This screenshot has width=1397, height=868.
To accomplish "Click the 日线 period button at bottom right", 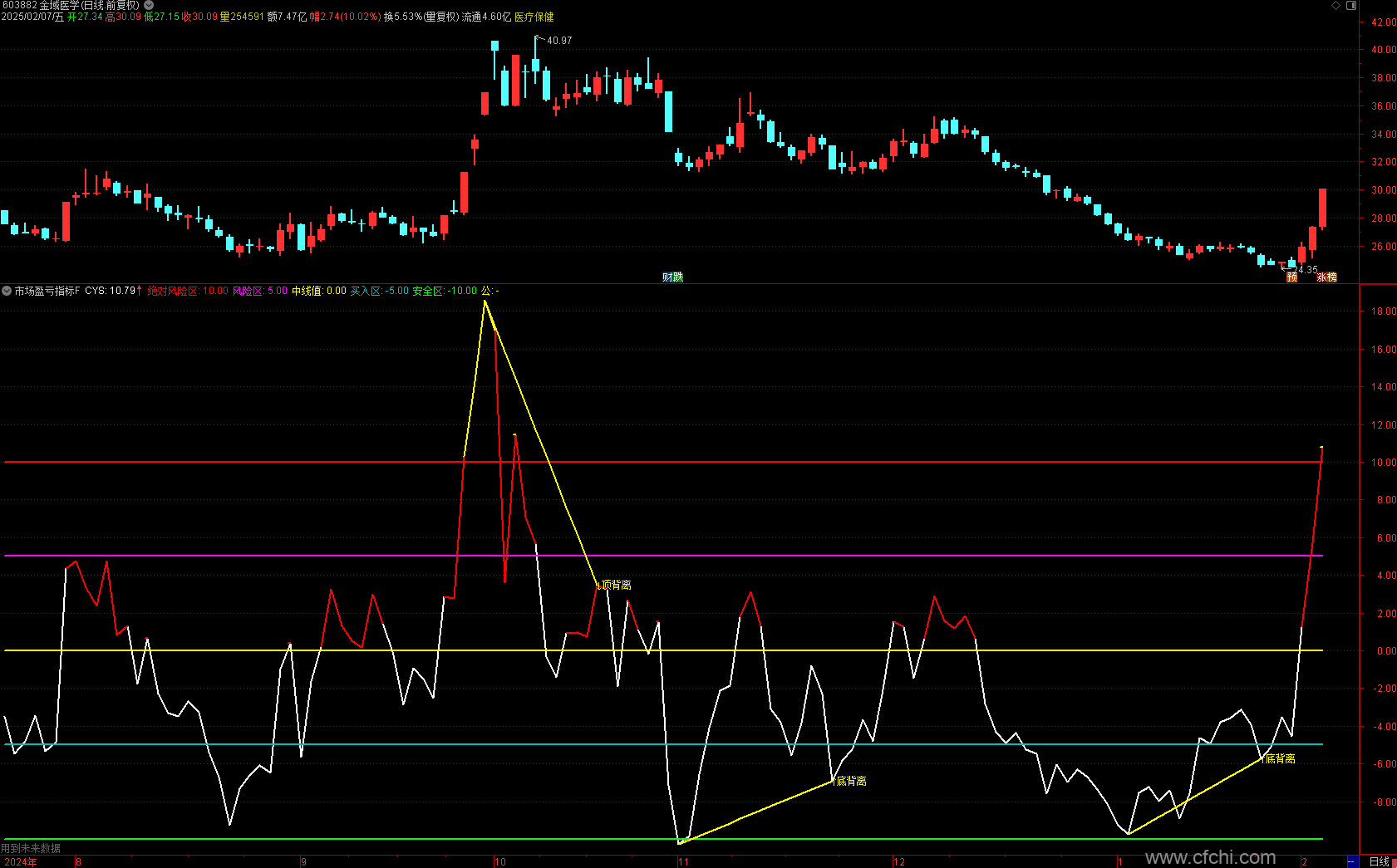I will [x=1380, y=861].
